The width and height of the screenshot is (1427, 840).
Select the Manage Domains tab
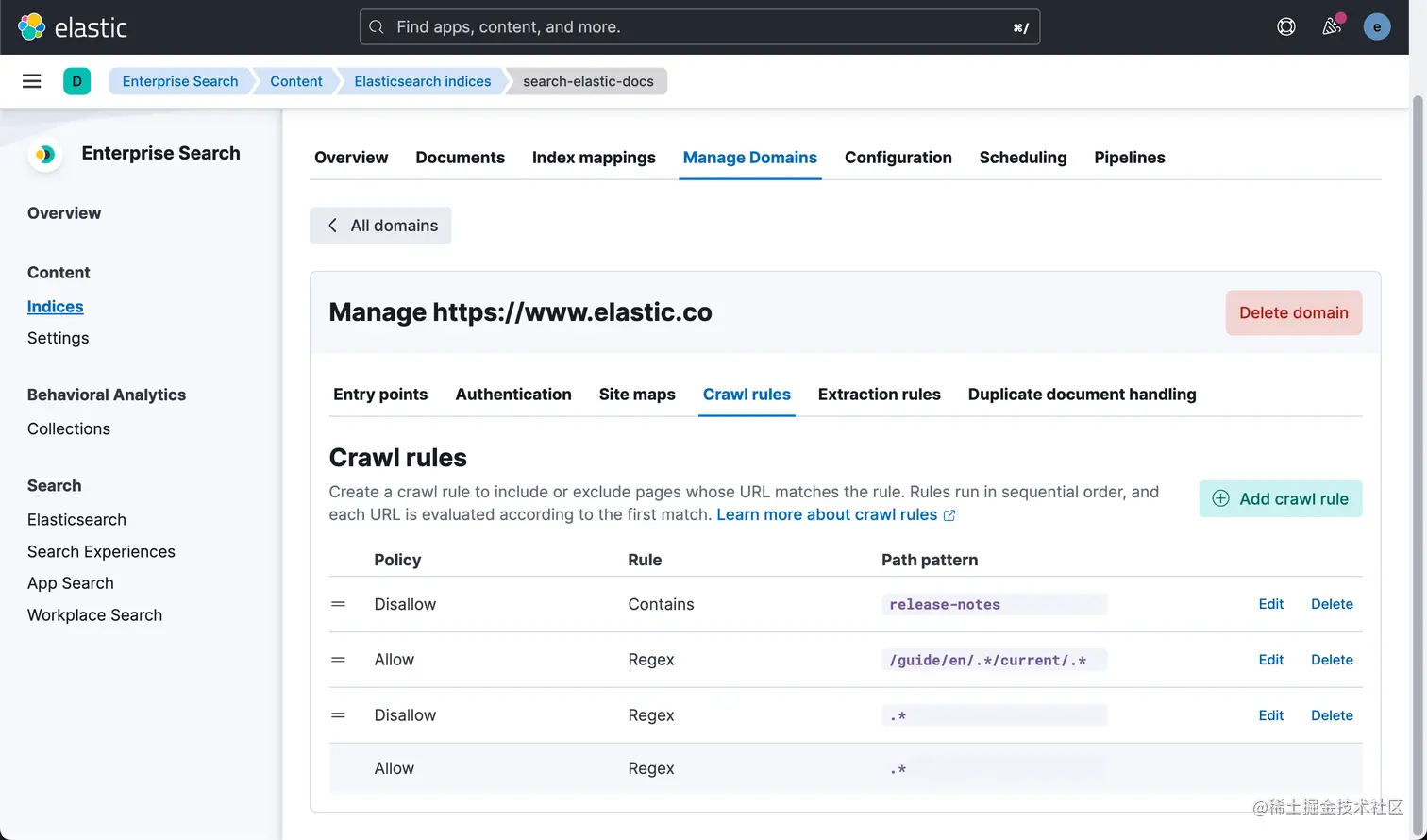pos(750,158)
